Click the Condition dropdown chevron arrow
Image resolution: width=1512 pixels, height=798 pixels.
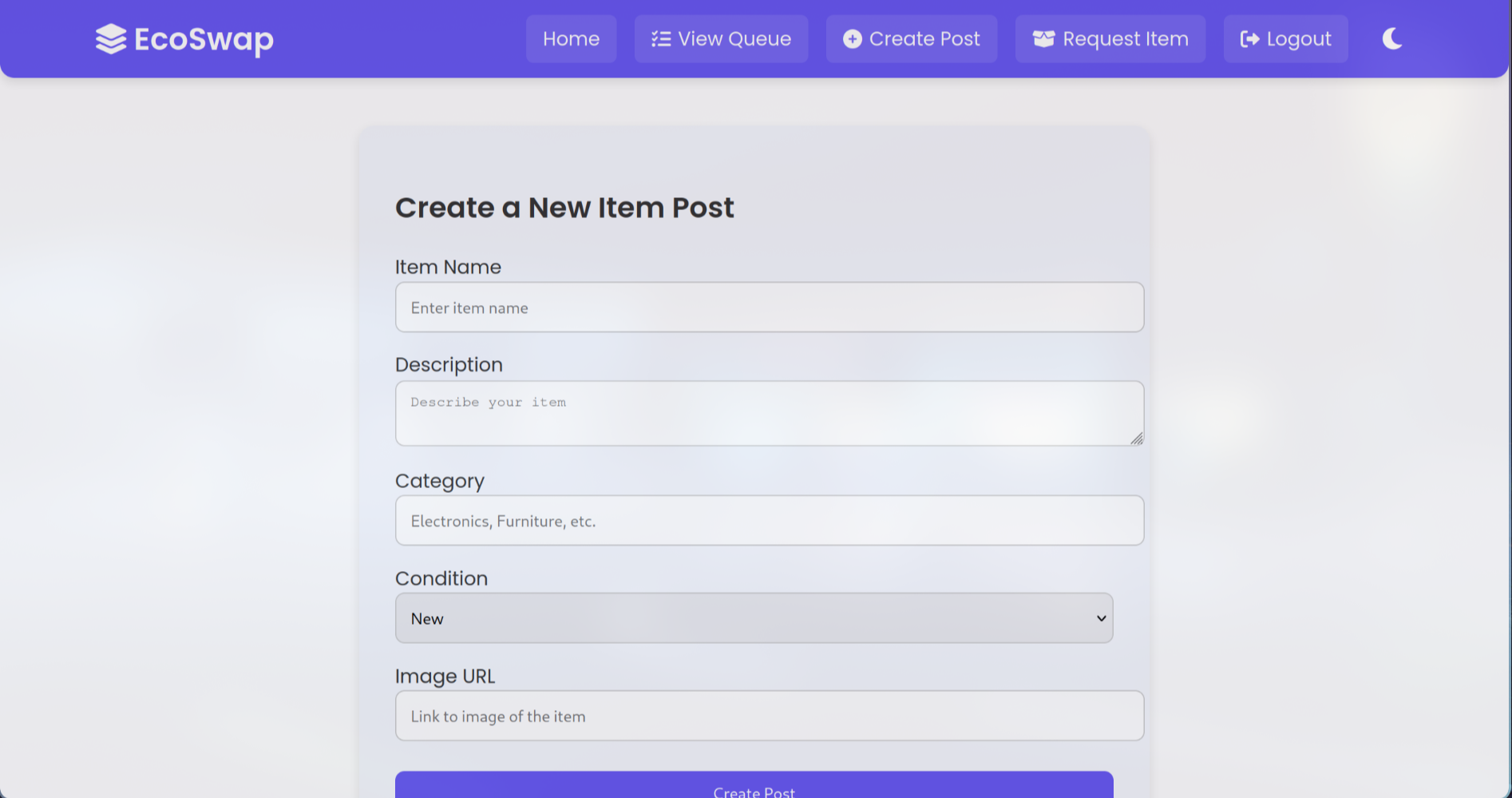click(1101, 618)
